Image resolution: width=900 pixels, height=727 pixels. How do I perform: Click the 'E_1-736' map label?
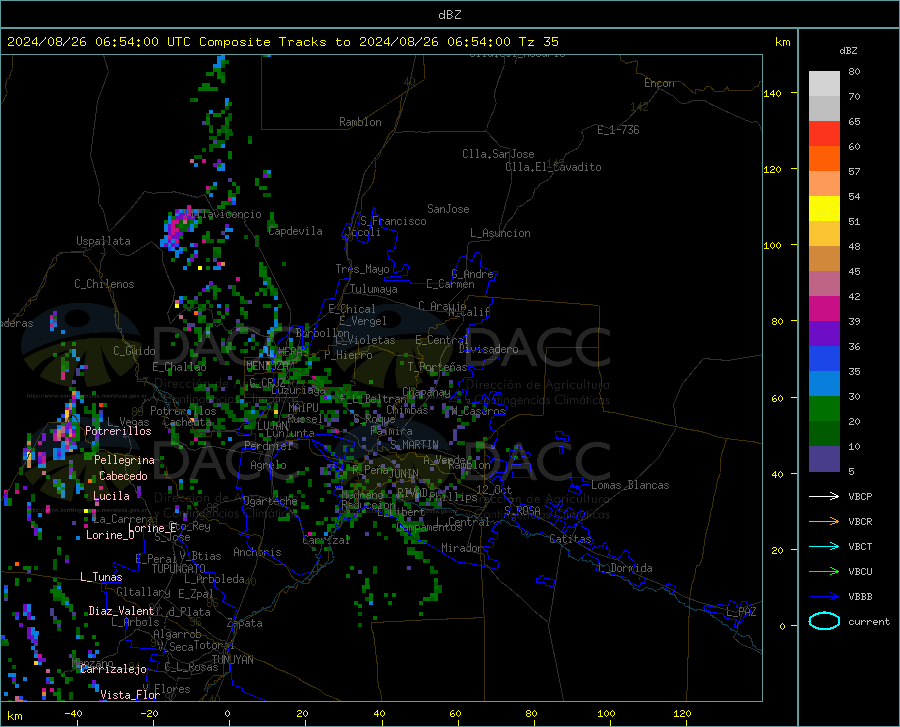[x=618, y=130]
